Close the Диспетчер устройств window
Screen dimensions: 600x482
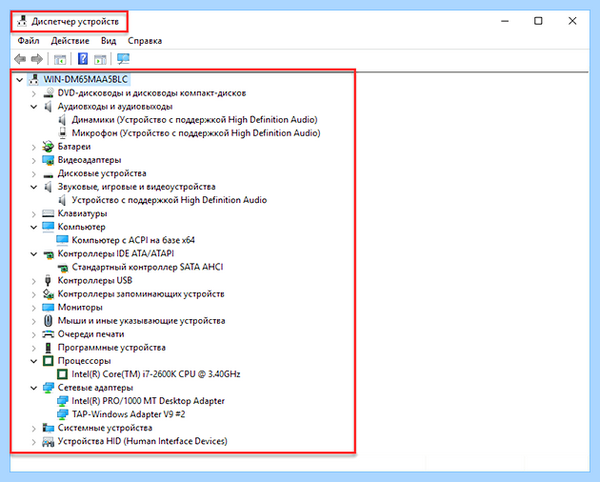tap(572, 21)
